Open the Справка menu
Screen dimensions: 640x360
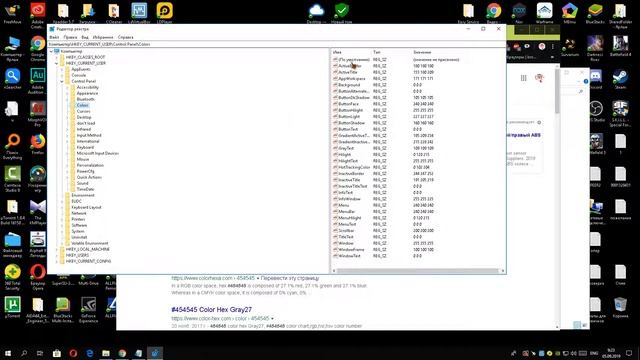[x=125, y=37]
